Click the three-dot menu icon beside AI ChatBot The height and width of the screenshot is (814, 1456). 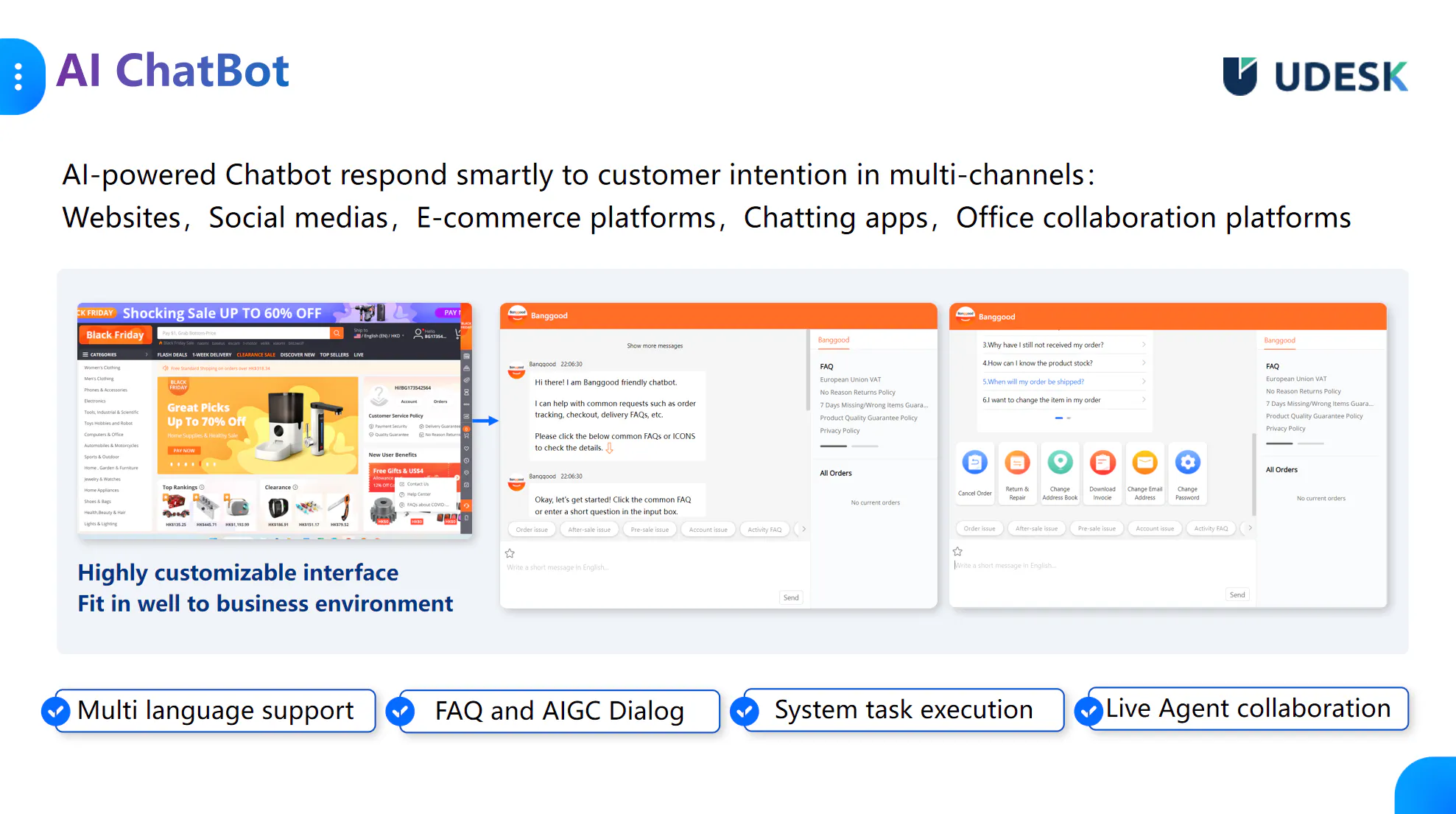click(x=18, y=77)
